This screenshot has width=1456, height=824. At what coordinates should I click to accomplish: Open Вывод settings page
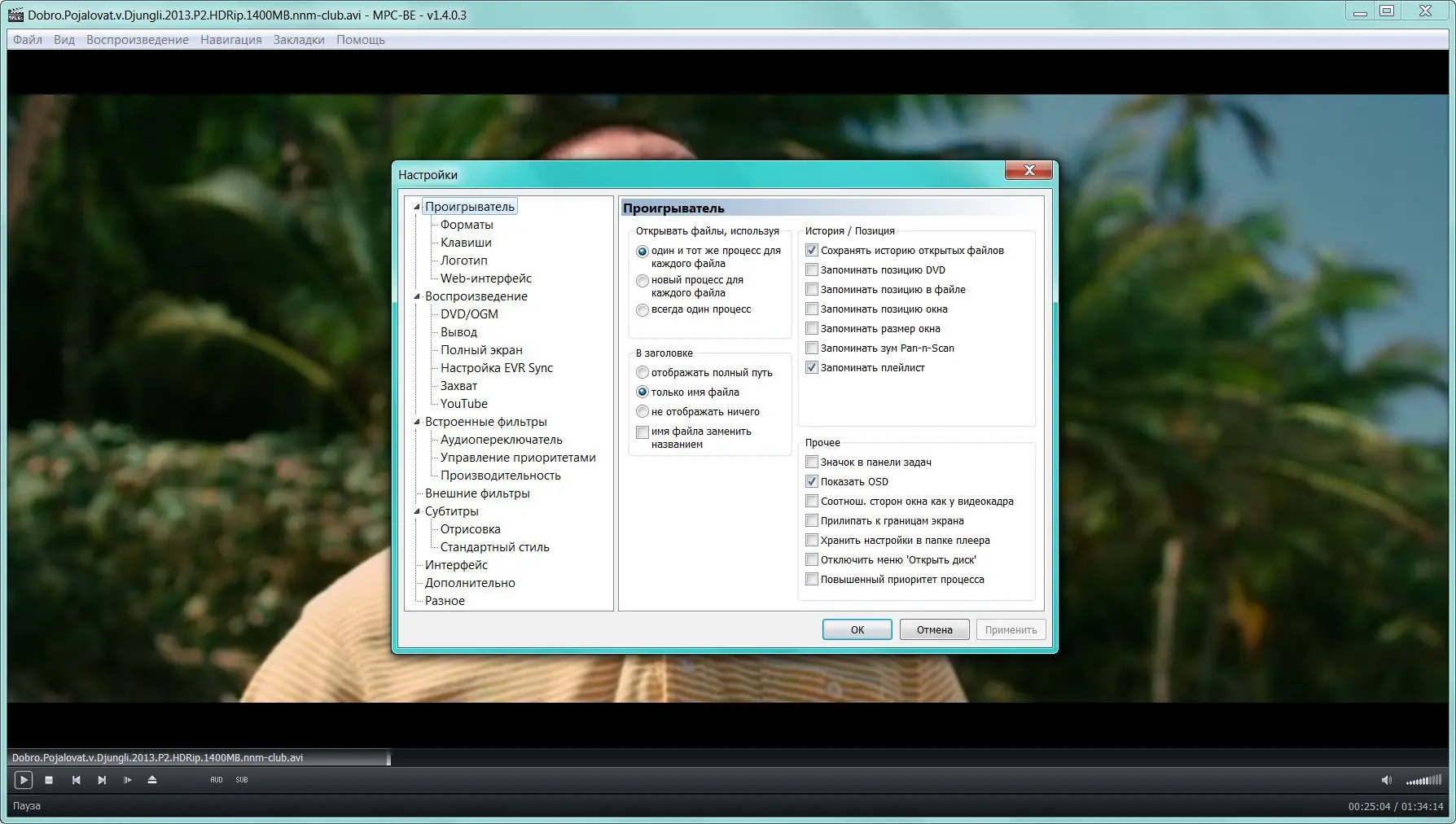(459, 332)
